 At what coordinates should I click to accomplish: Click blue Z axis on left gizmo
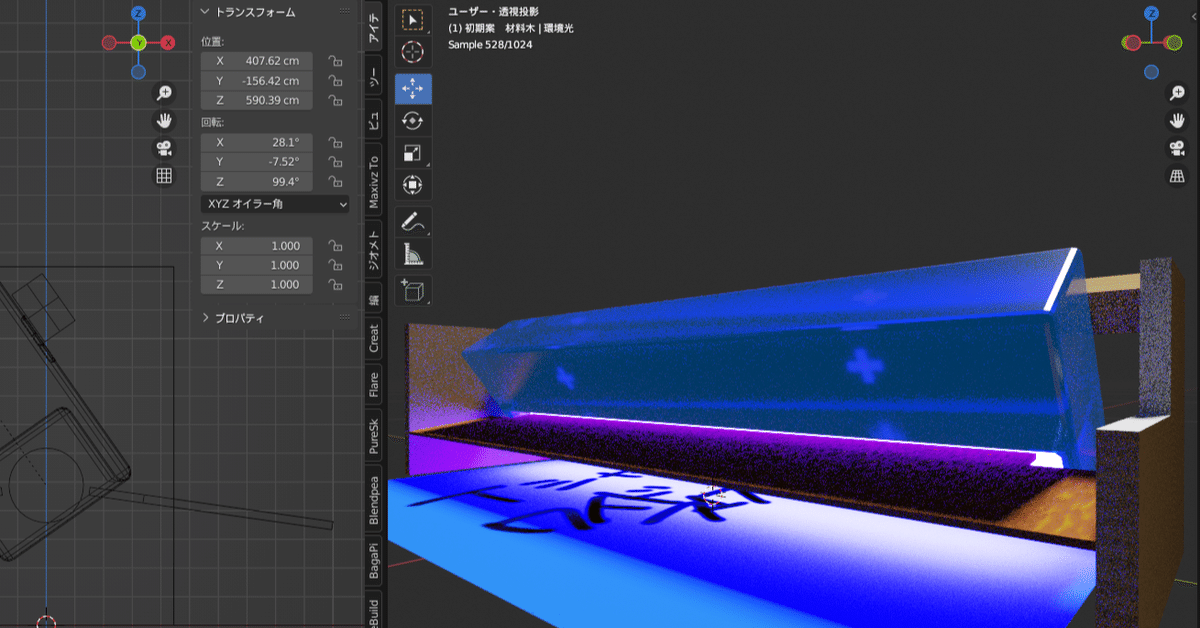pyautogui.click(x=138, y=13)
